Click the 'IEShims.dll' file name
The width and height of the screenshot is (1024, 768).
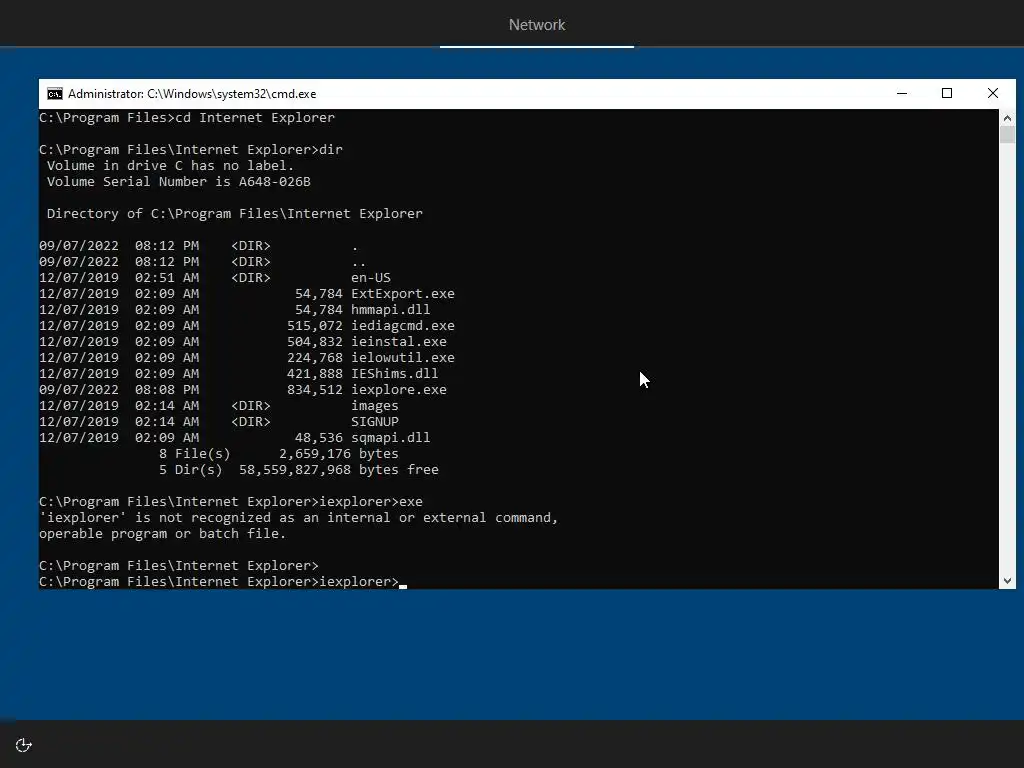click(x=395, y=374)
